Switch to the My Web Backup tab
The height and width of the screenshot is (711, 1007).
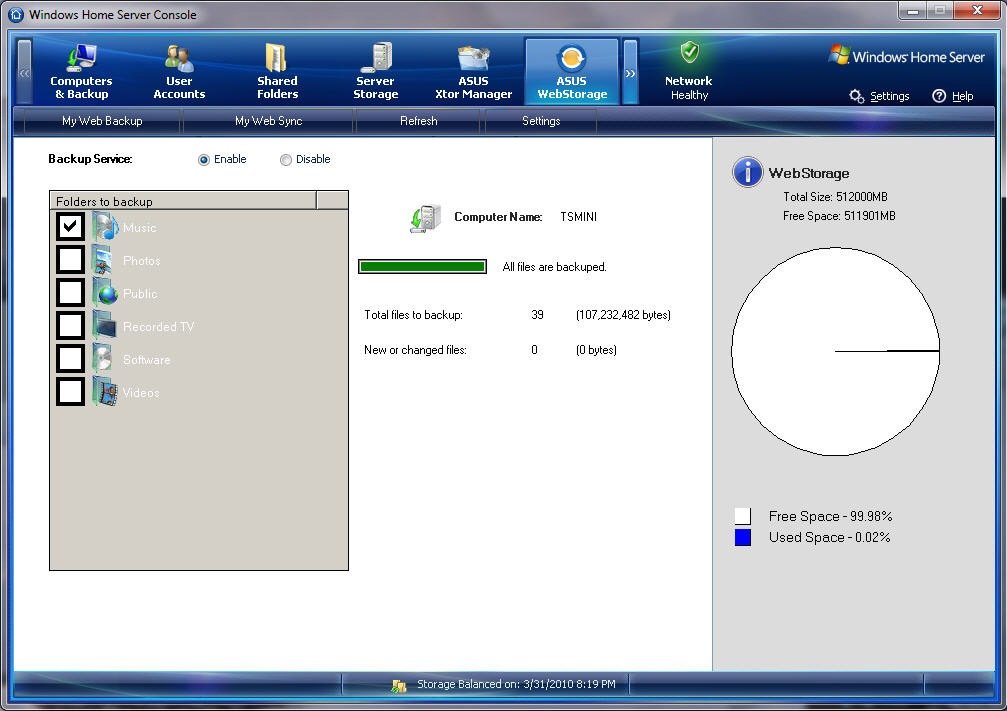pos(102,121)
